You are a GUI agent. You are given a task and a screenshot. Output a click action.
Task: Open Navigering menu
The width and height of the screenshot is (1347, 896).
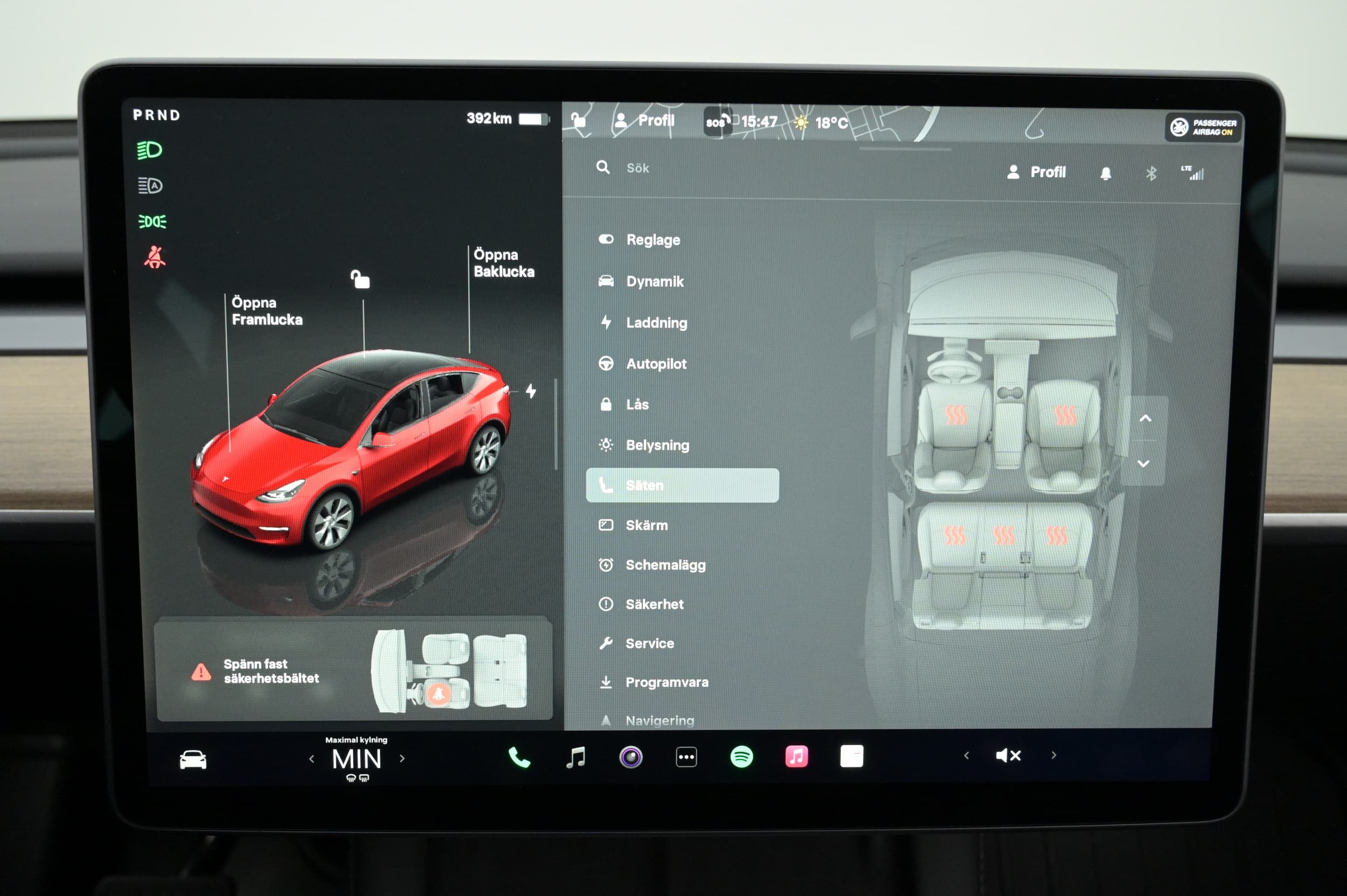(647, 720)
